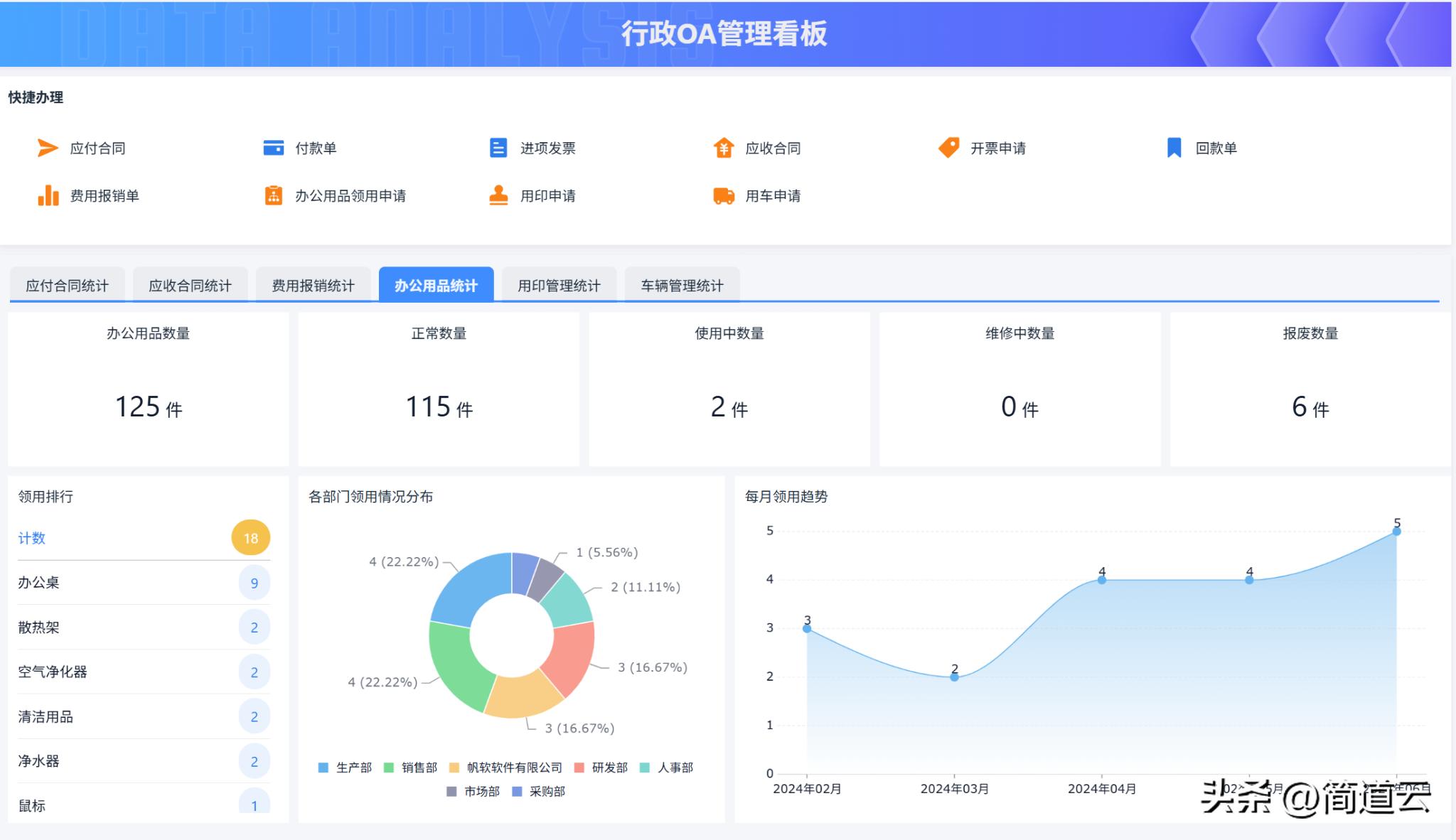This screenshot has height=840, width=1456.
Task: Click the 报废数量 6 件 value
Action: [1310, 407]
